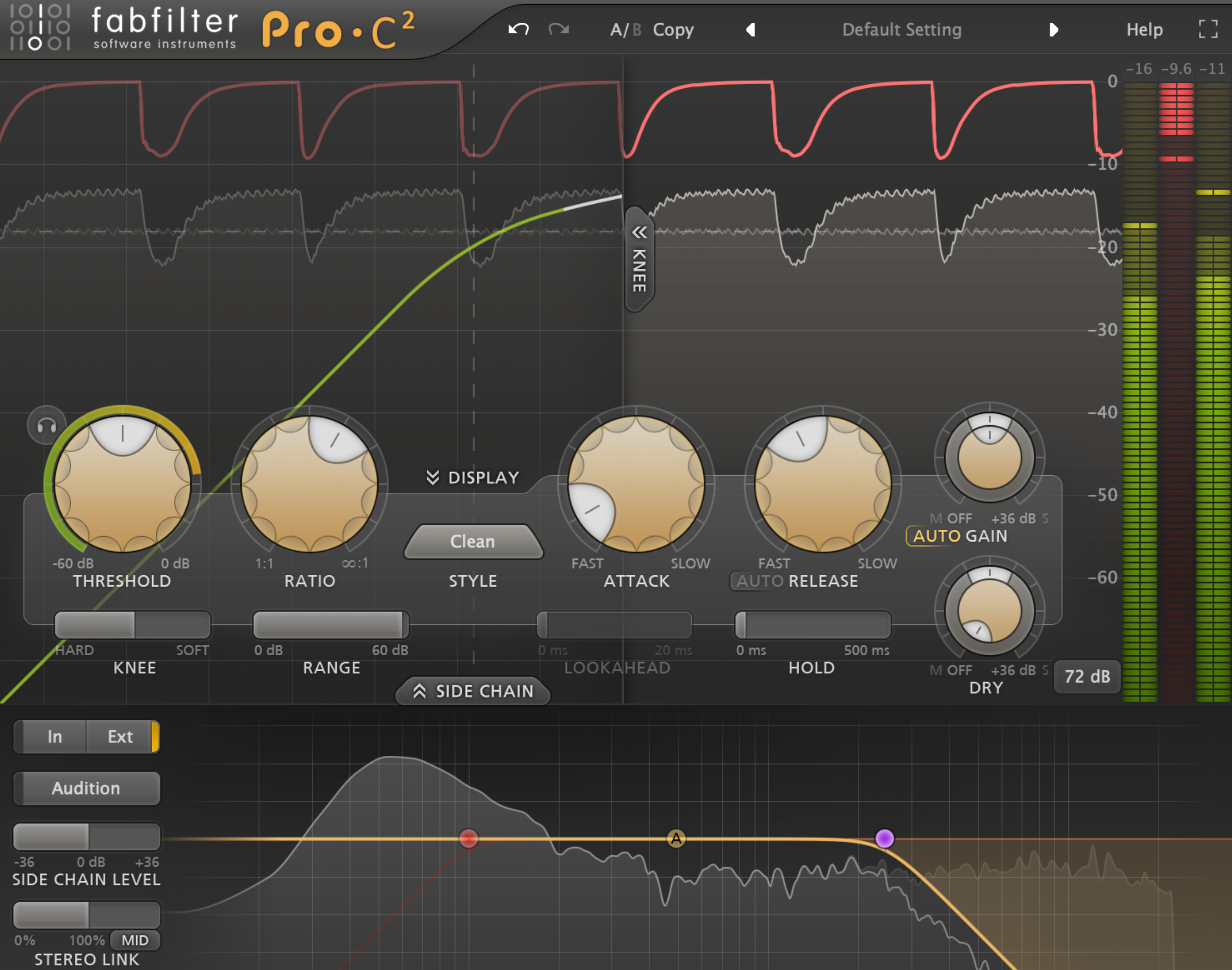
Task: Go to next preset arrow
Action: pyautogui.click(x=1053, y=29)
